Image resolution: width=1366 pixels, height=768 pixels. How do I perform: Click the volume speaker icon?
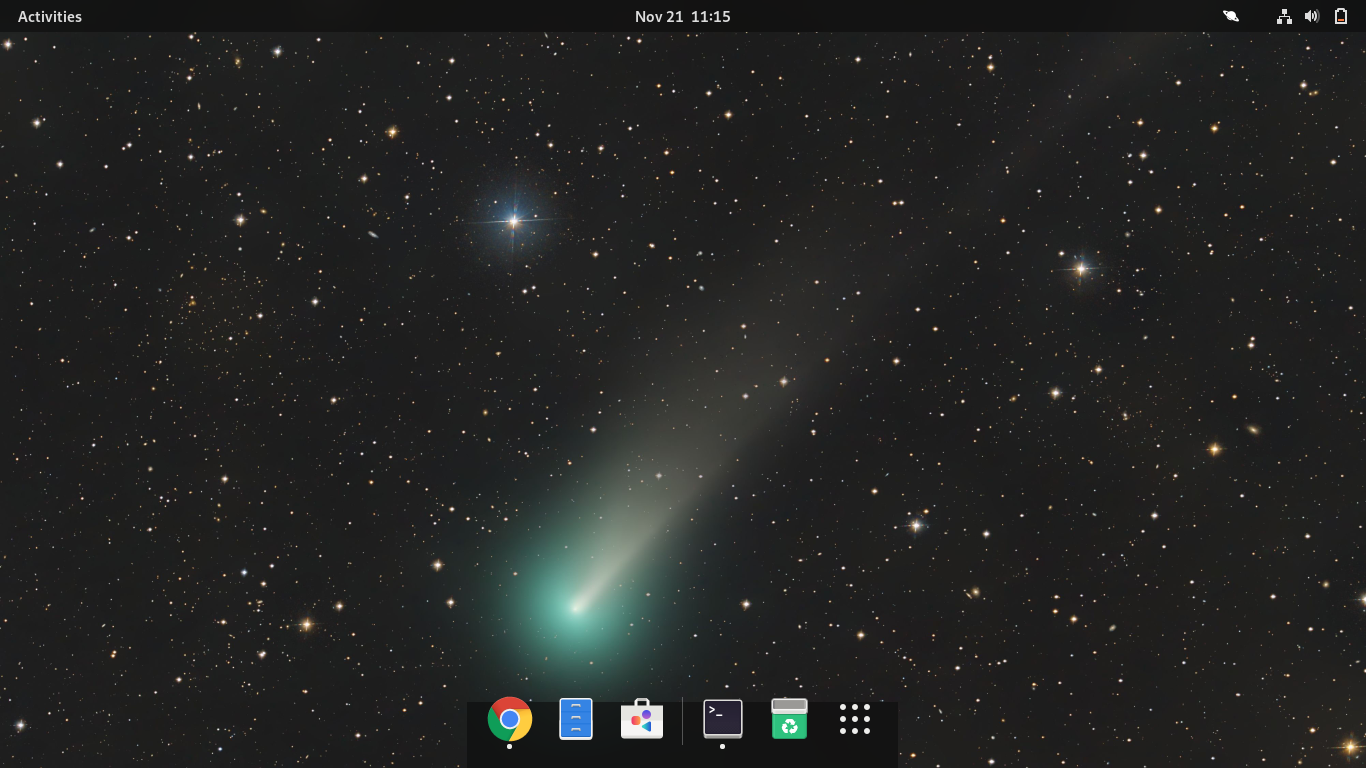1312,16
